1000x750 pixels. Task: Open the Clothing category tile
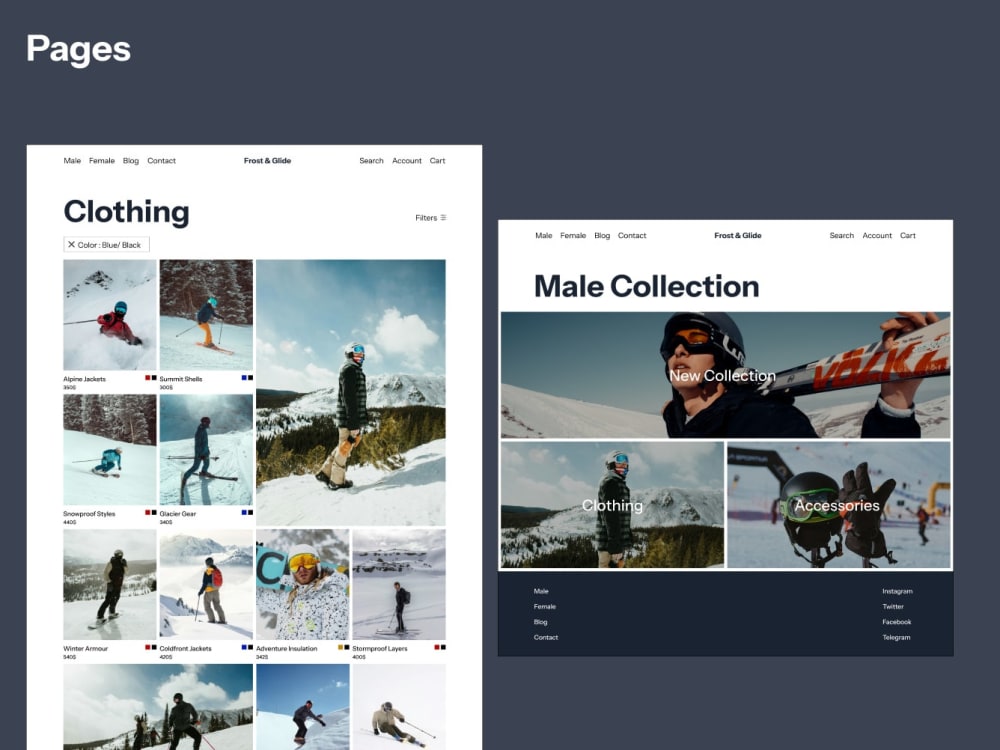pos(612,504)
